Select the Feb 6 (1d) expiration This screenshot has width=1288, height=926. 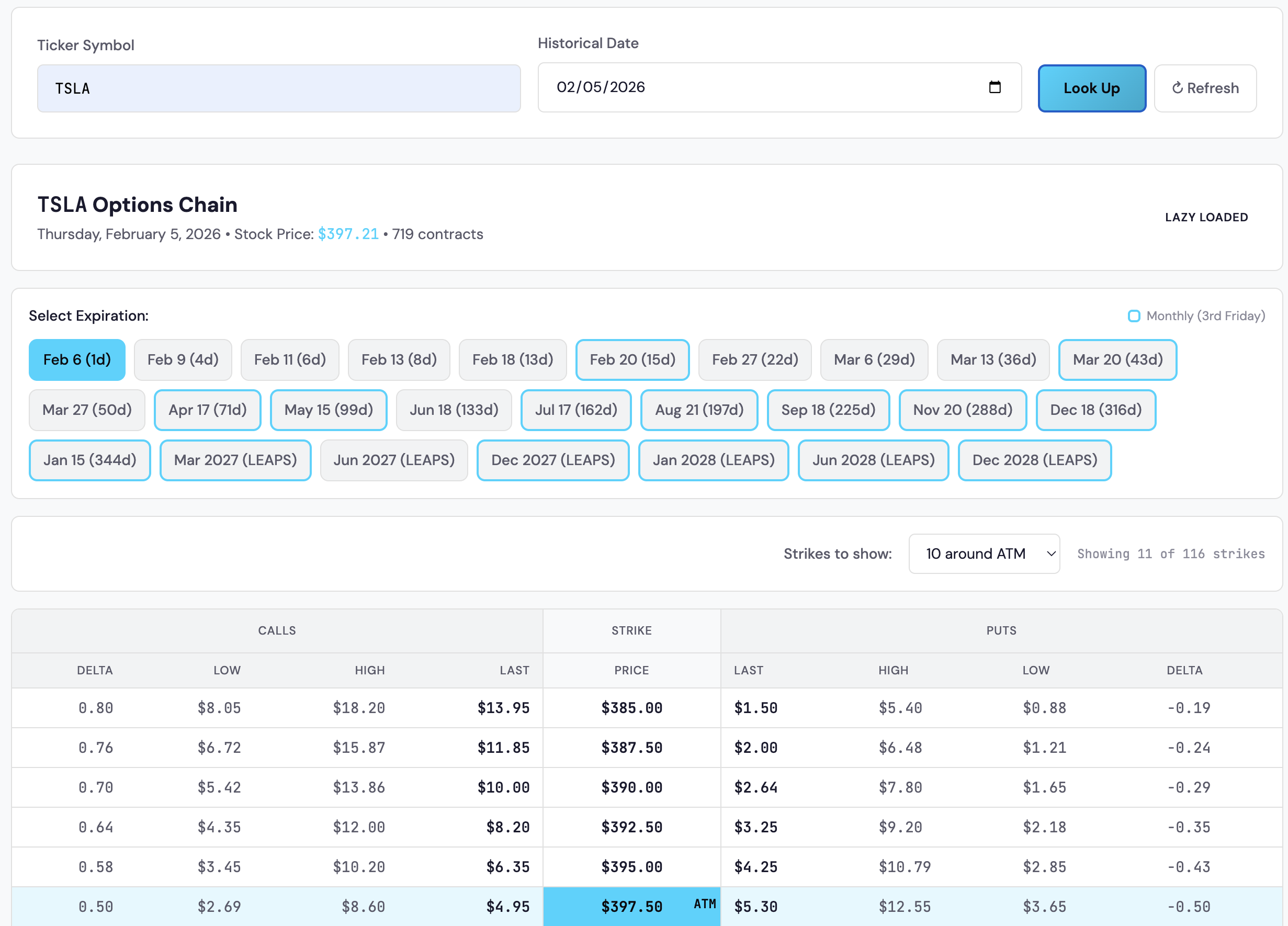(x=77, y=359)
